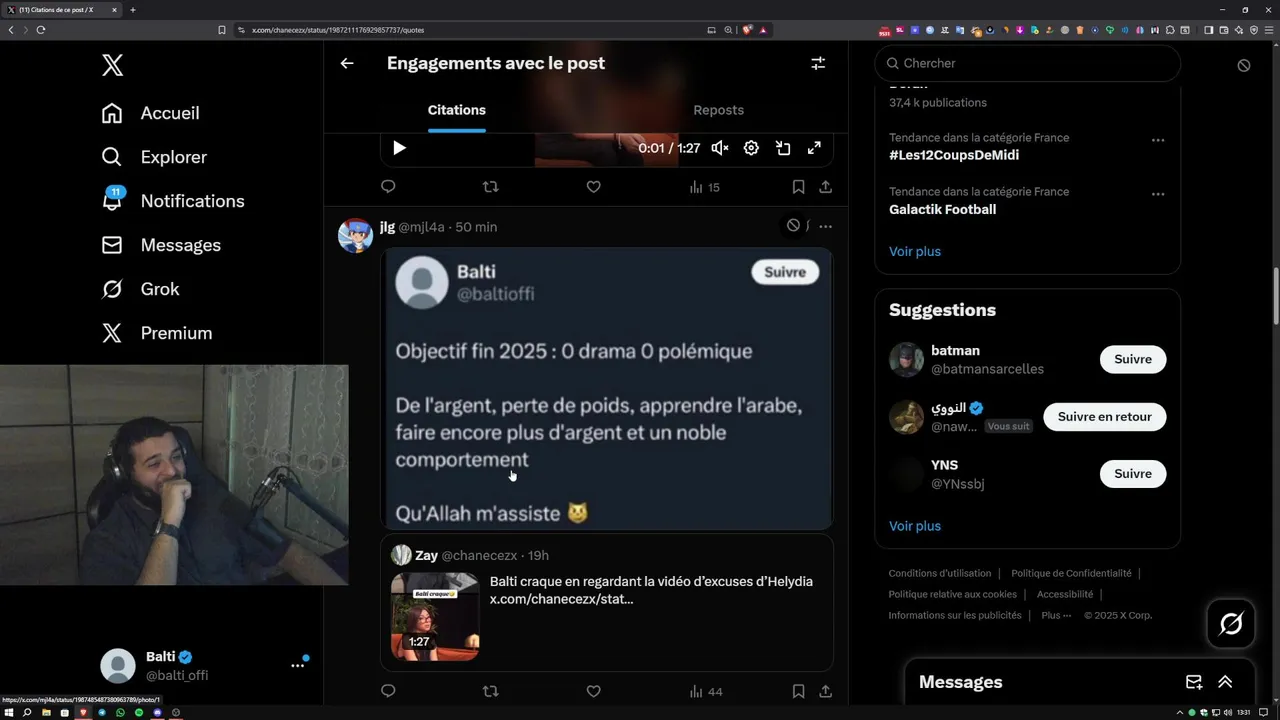The height and width of the screenshot is (720, 1280).
Task: Open Messages from the left sidebar
Action: click(x=160, y=245)
